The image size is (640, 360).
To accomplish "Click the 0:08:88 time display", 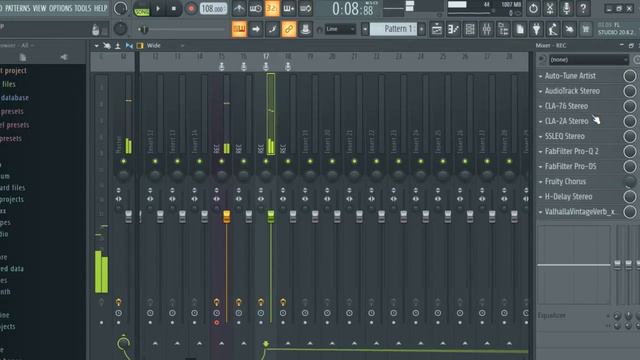I will pos(352,9).
